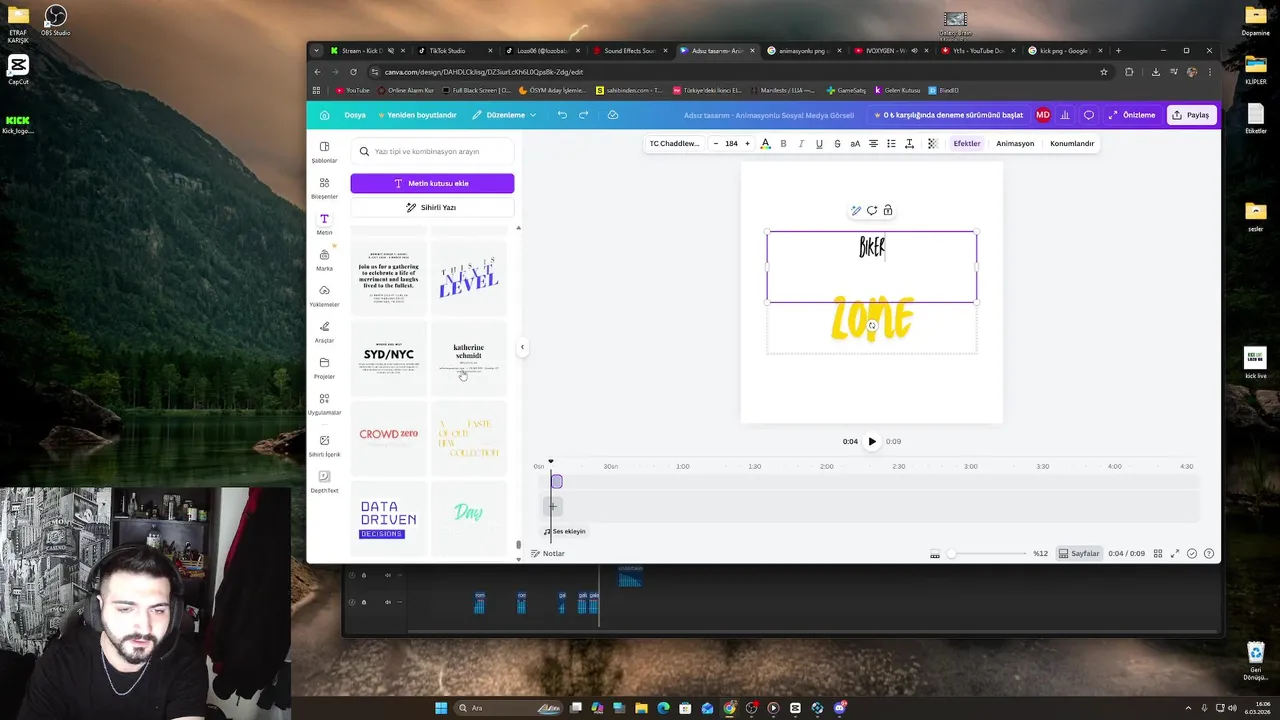Toggle italic formatting
The height and width of the screenshot is (720, 1280).
tap(801, 143)
